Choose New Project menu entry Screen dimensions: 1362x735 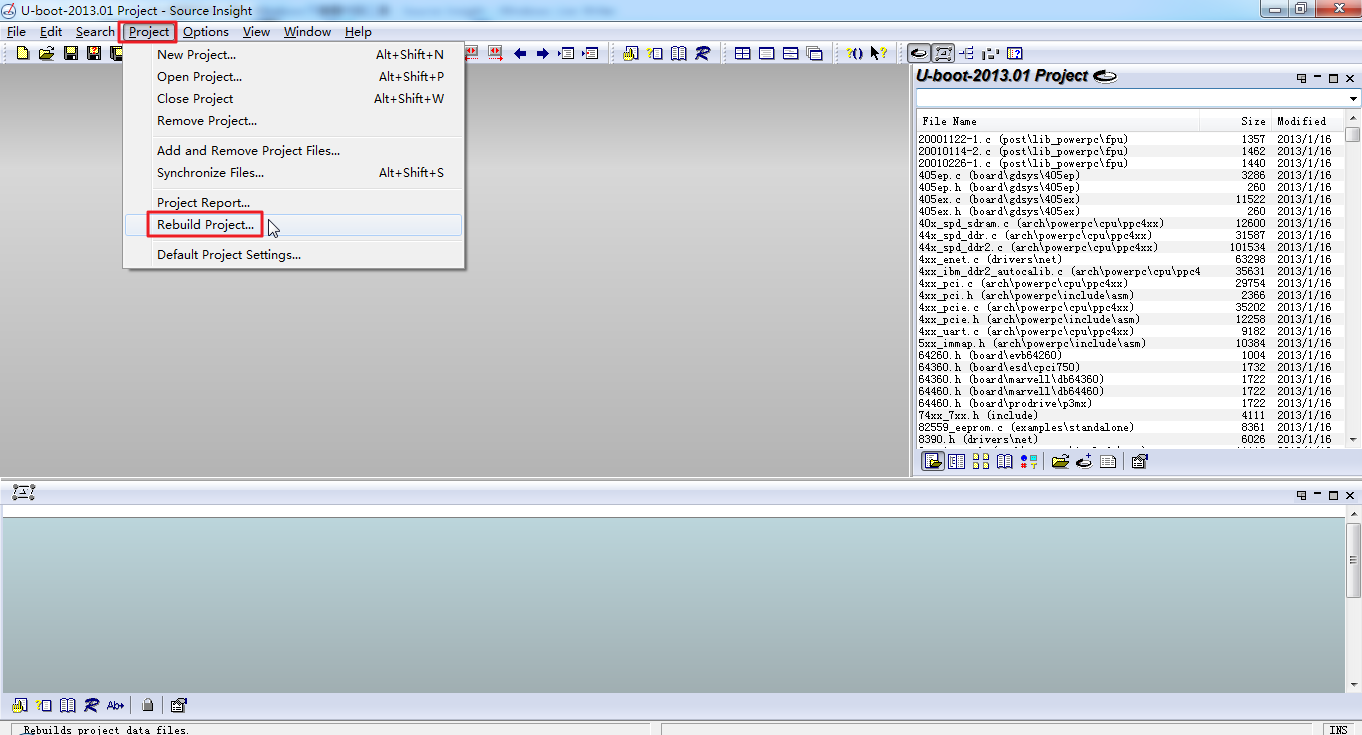293,55
